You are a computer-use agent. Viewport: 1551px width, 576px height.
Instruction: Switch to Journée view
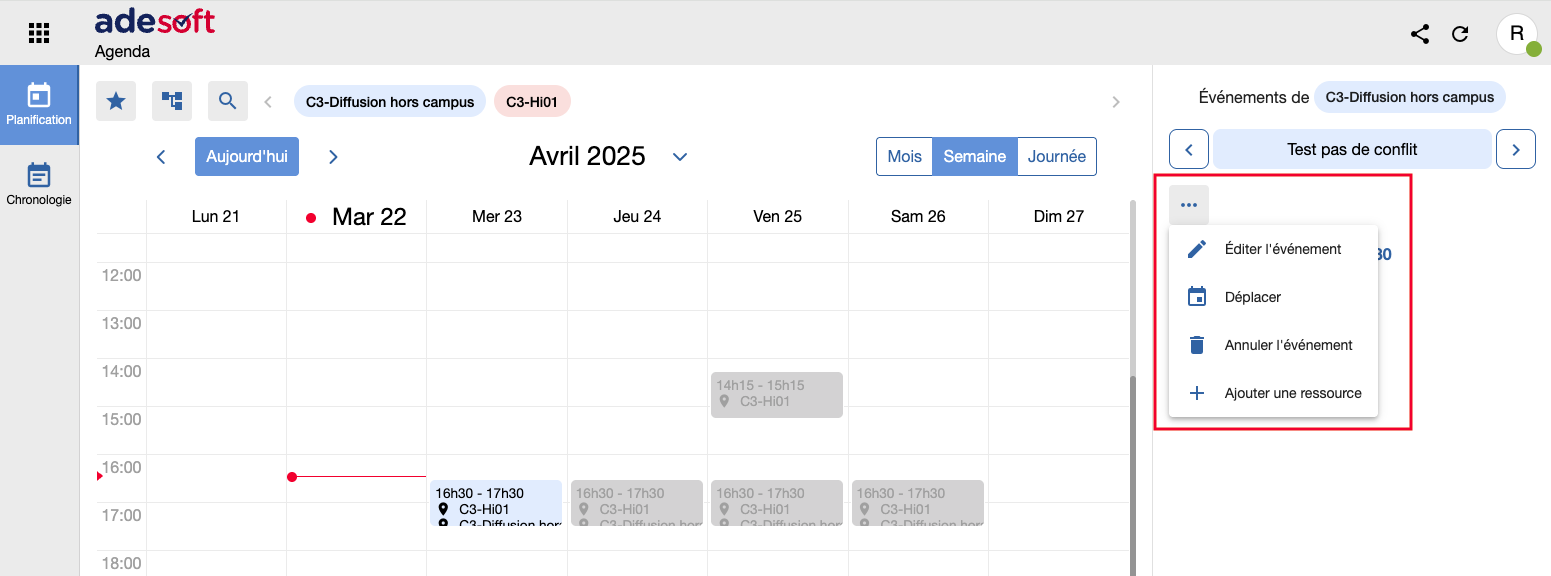1057,157
